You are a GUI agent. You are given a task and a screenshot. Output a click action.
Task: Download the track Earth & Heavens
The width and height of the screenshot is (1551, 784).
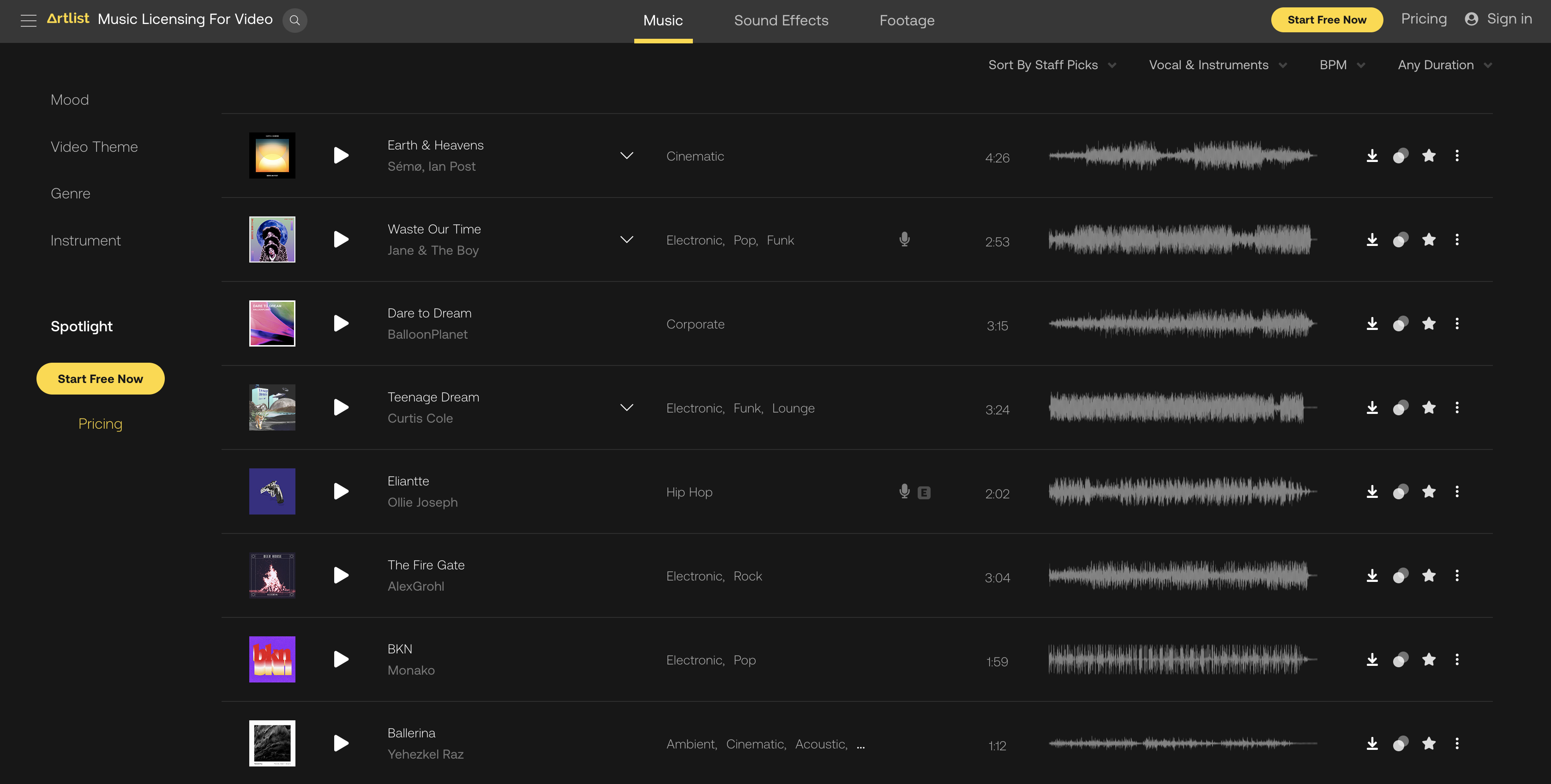tap(1373, 155)
